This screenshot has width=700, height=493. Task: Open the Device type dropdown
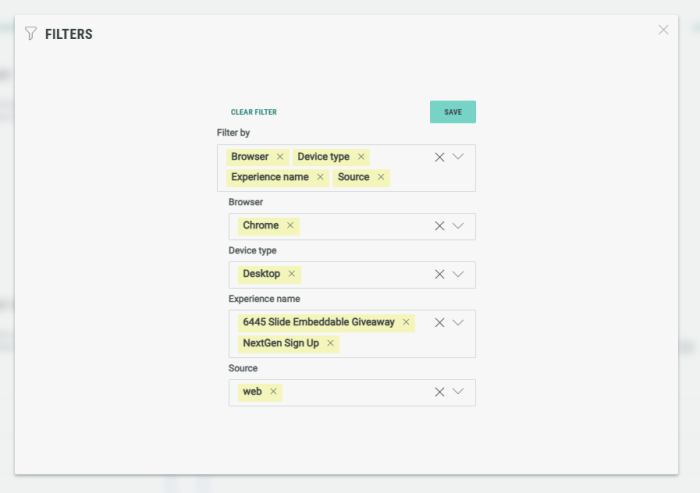(458, 274)
